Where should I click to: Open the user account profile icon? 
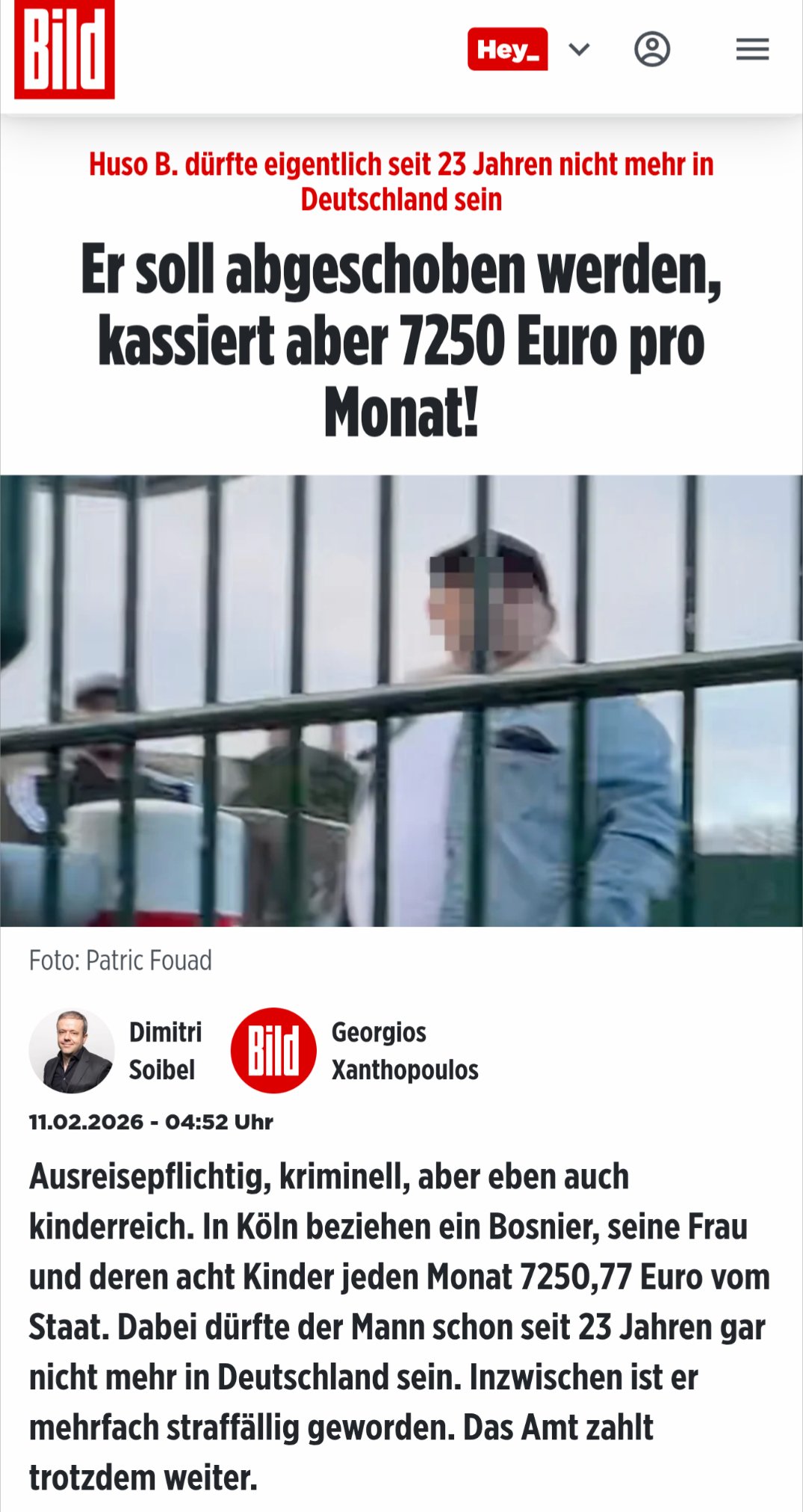pyautogui.click(x=652, y=49)
